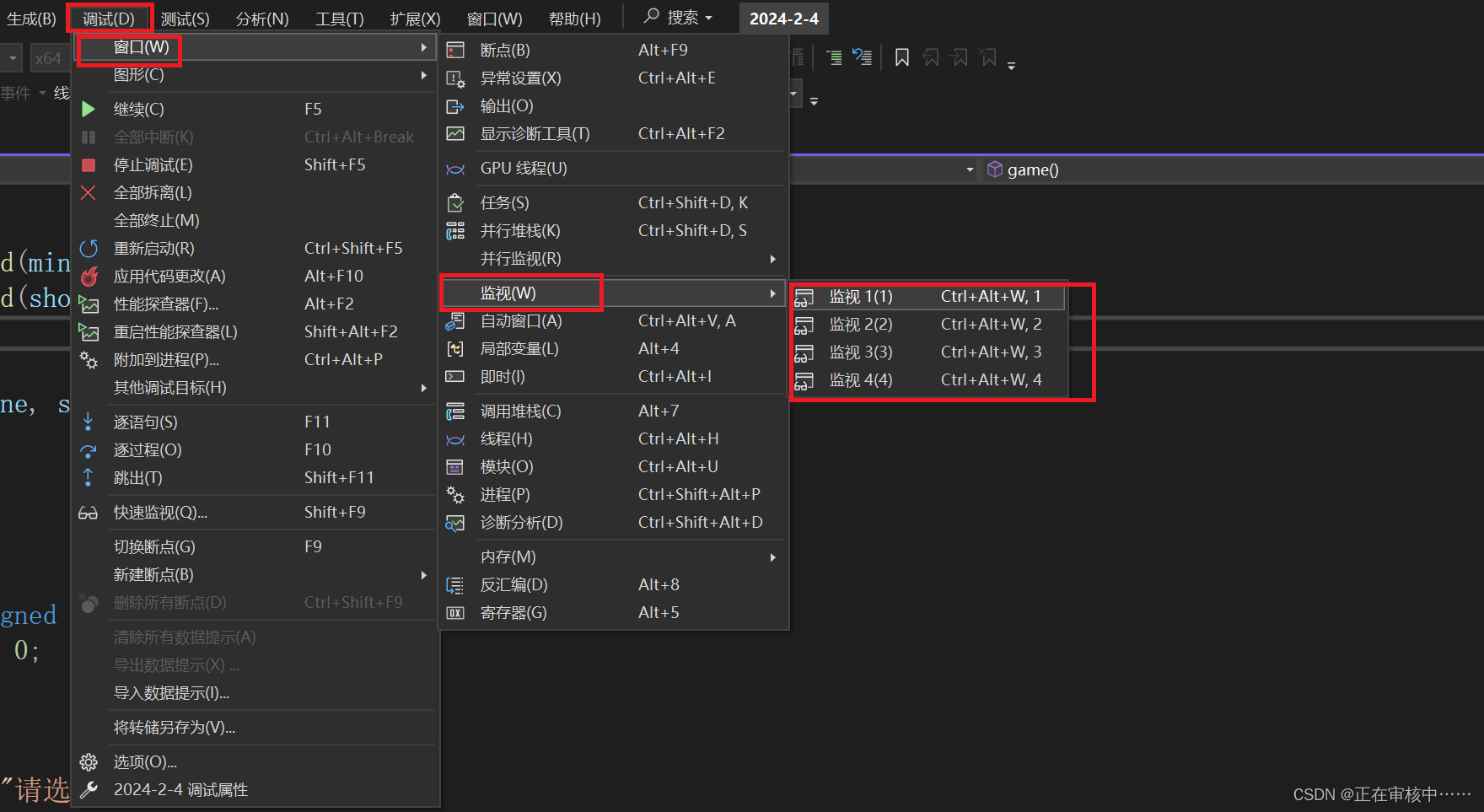Click the Options gear icon
Image resolution: width=1484 pixels, height=812 pixels.
point(88,762)
